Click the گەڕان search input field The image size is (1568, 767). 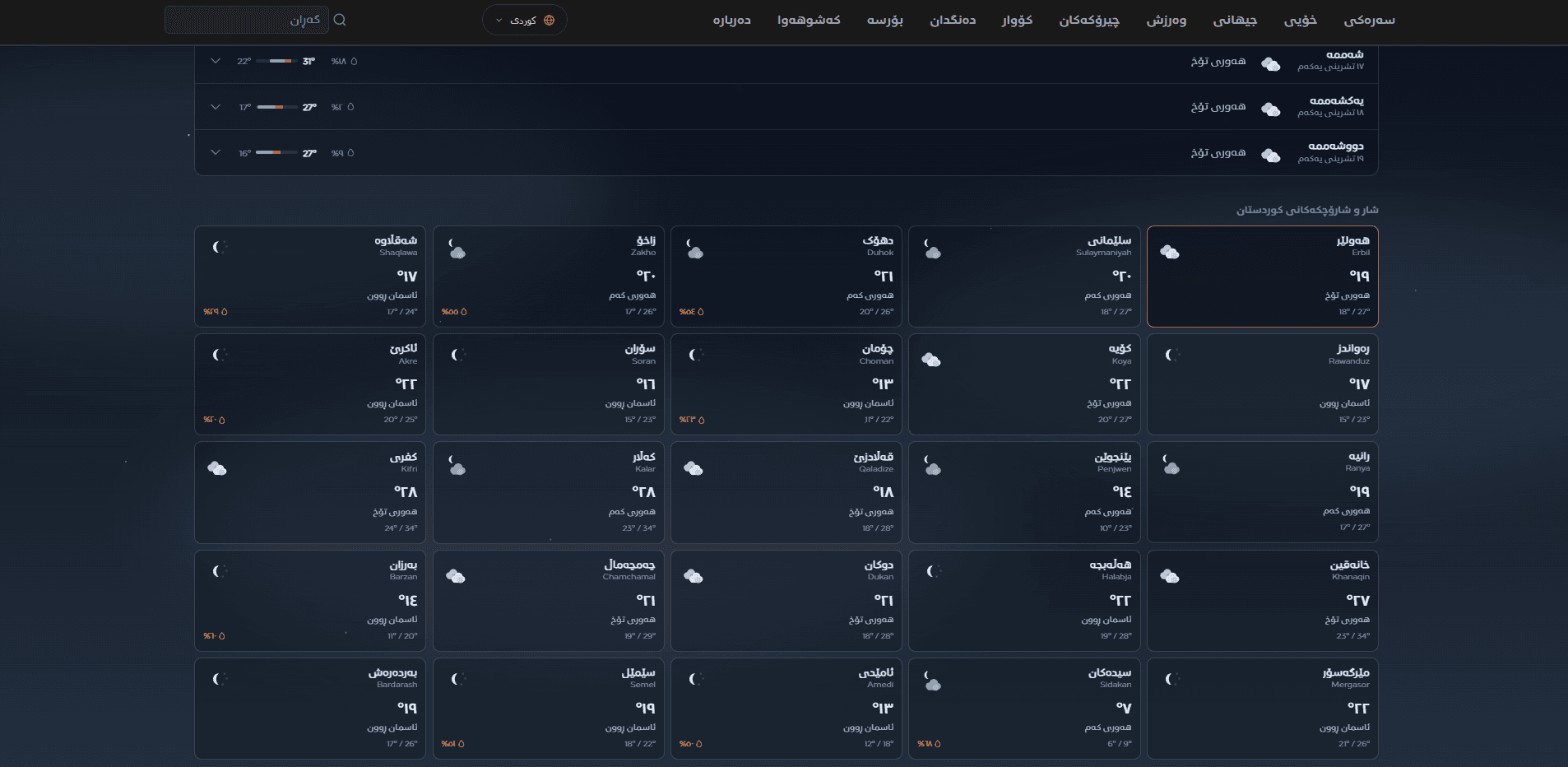coord(247,20)
